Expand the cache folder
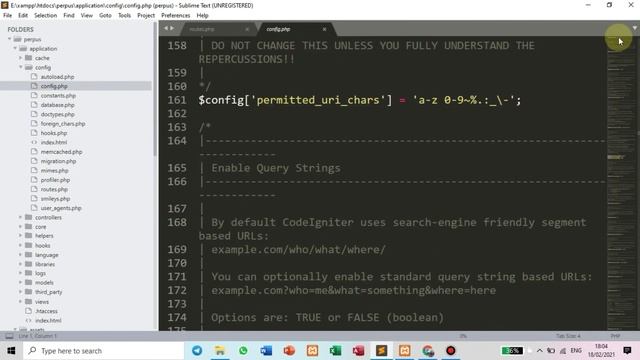This screenshot has width=640, height=360. [20, 58]
